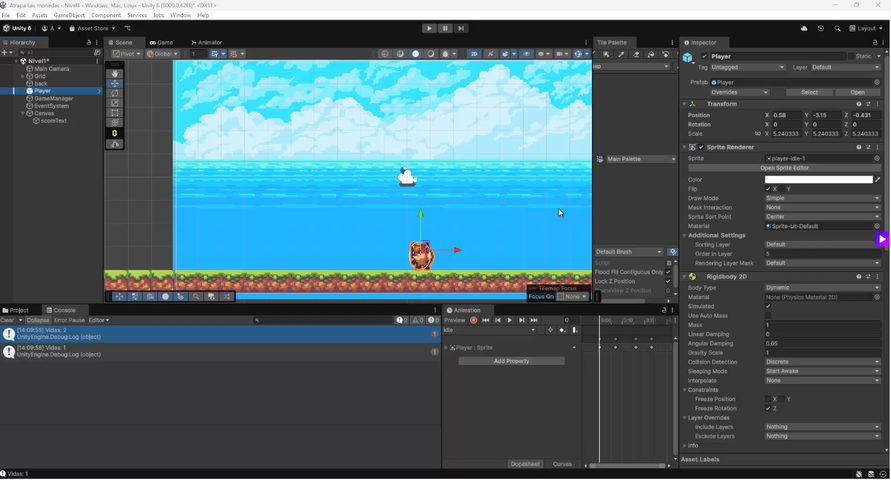Switch to the Animator tab
The width and height of the screenshot is (891, 480).
click(x=206, y=43)
